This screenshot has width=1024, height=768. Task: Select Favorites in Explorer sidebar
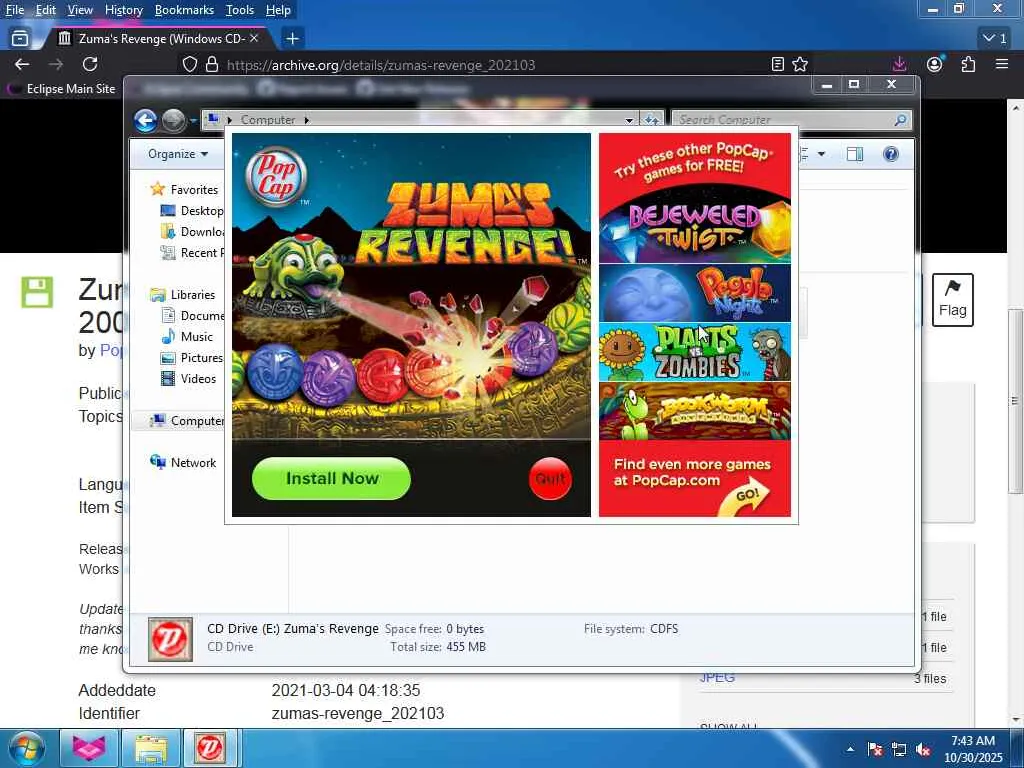click(x=184, y=189)
